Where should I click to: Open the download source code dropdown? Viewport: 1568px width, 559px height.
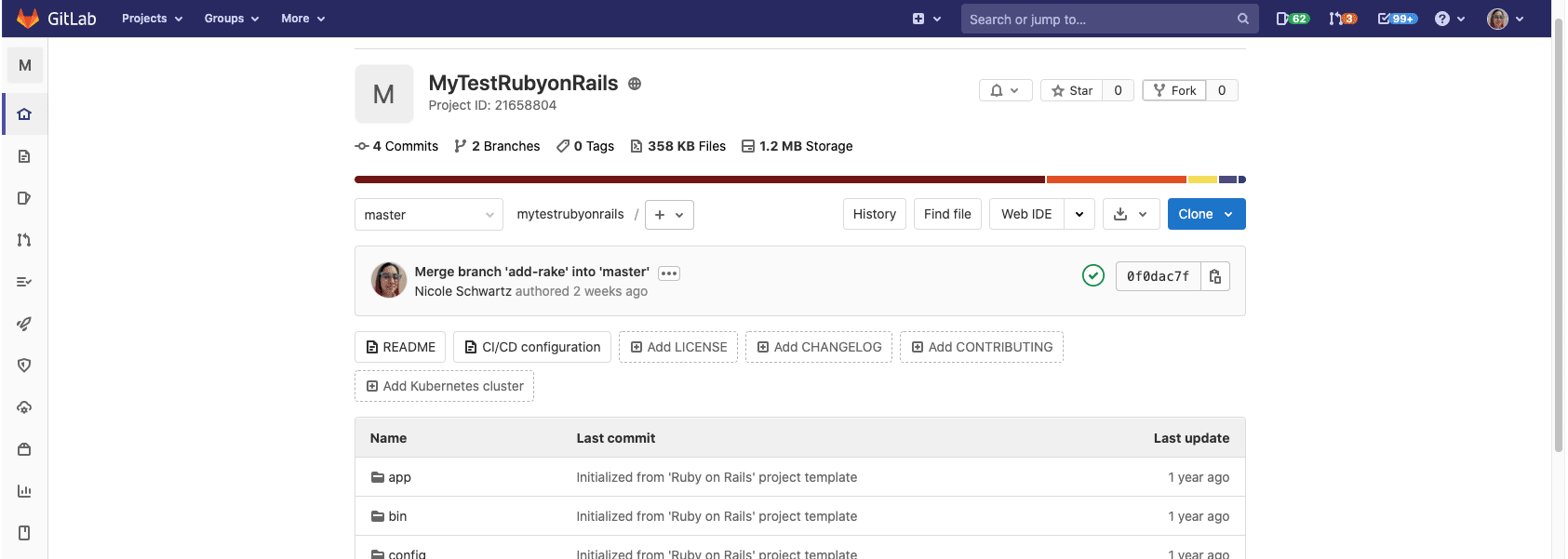[x=1131, y=214]
